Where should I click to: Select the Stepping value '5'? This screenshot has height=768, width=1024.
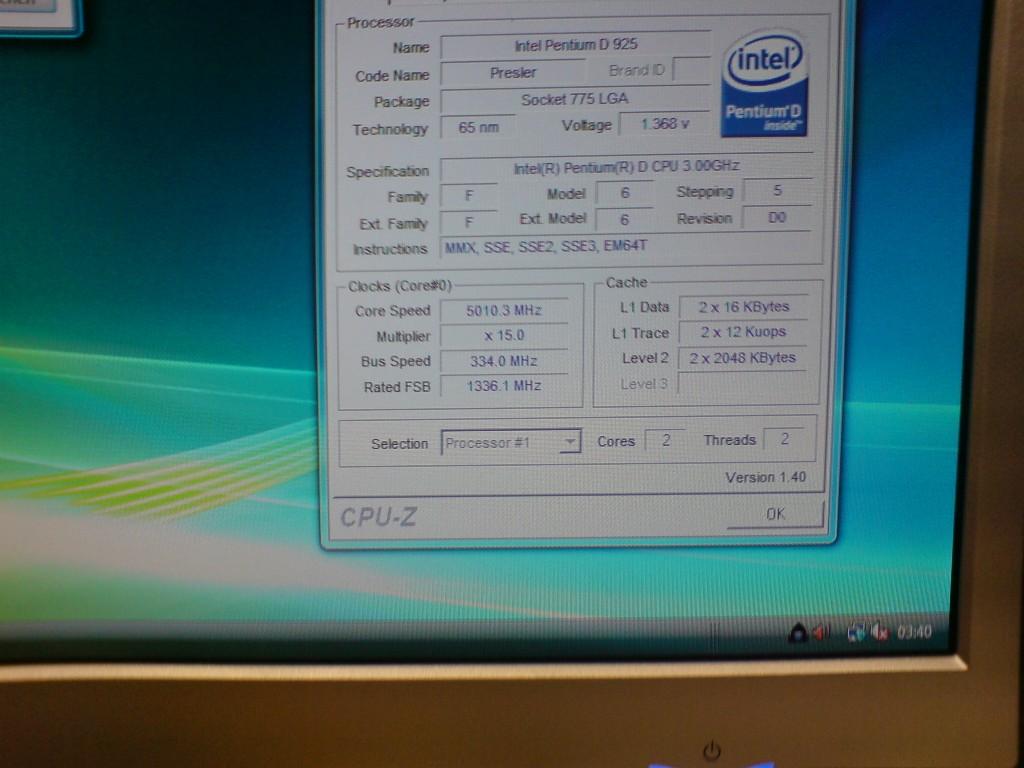tap(777, 191)
